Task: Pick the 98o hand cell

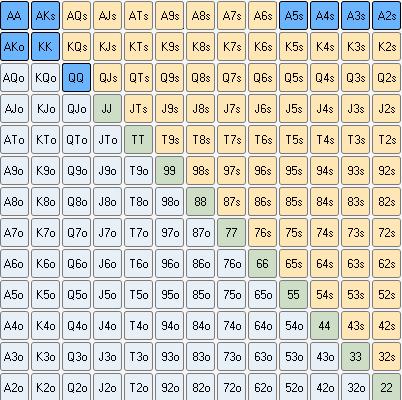Action: click(x=169, y=201)
